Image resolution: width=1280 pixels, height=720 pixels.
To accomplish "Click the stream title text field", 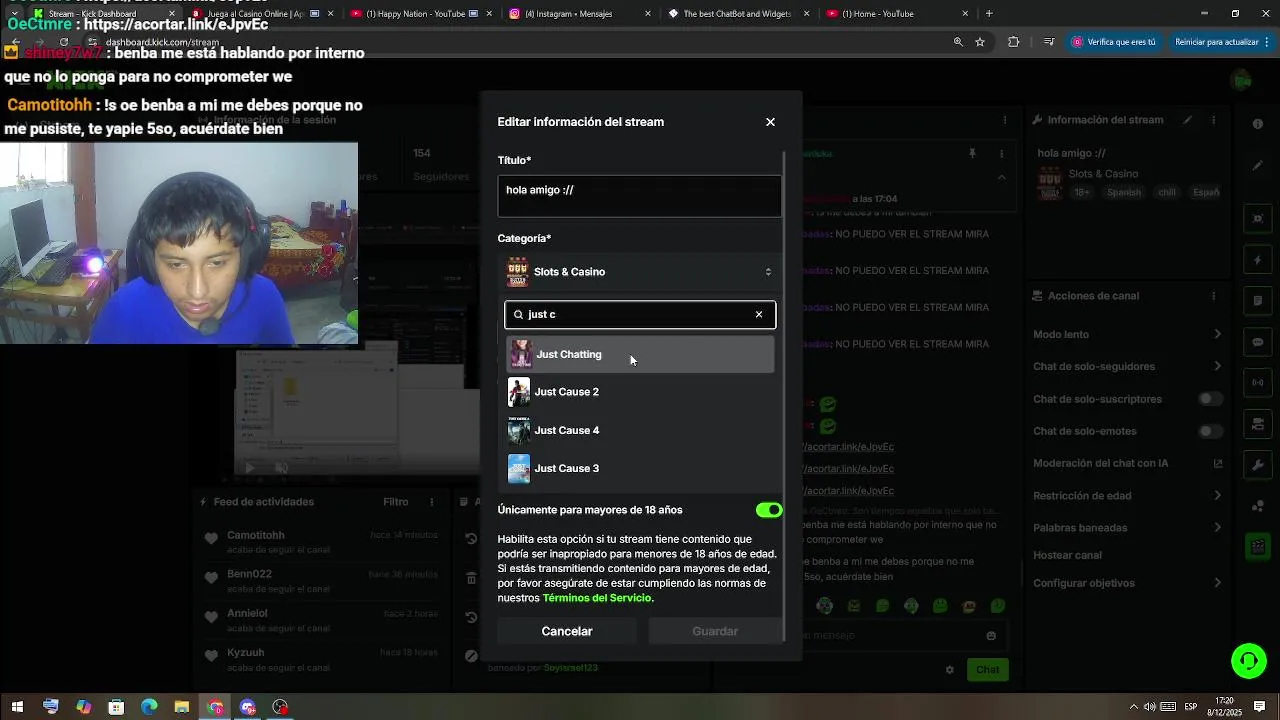I will 640,196.
